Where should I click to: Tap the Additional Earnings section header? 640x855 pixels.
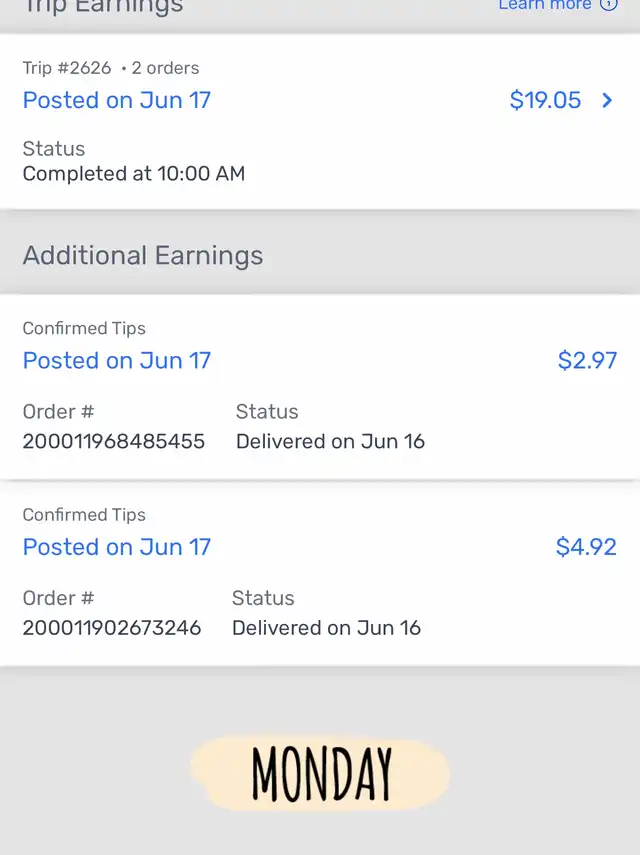coord(143,255)
